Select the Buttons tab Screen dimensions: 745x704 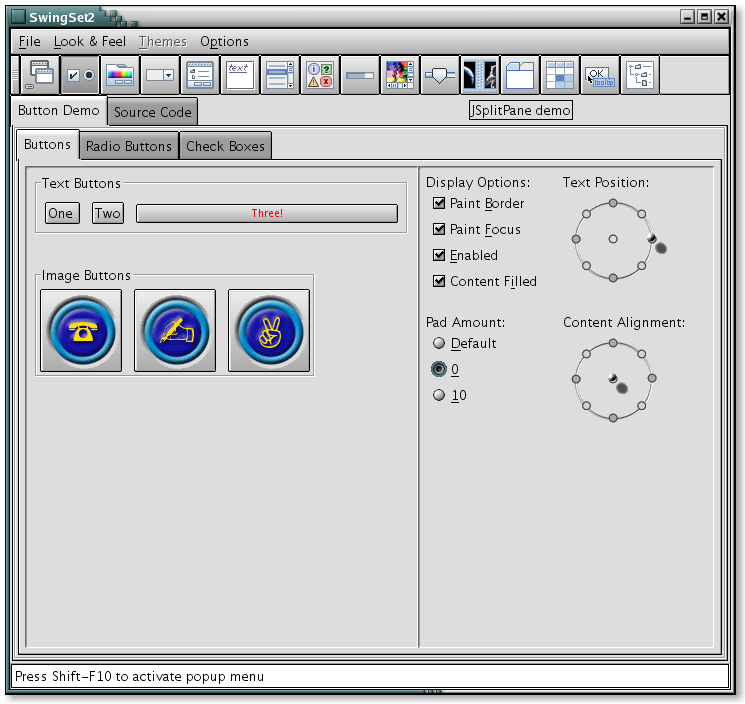tap(48, 144)
